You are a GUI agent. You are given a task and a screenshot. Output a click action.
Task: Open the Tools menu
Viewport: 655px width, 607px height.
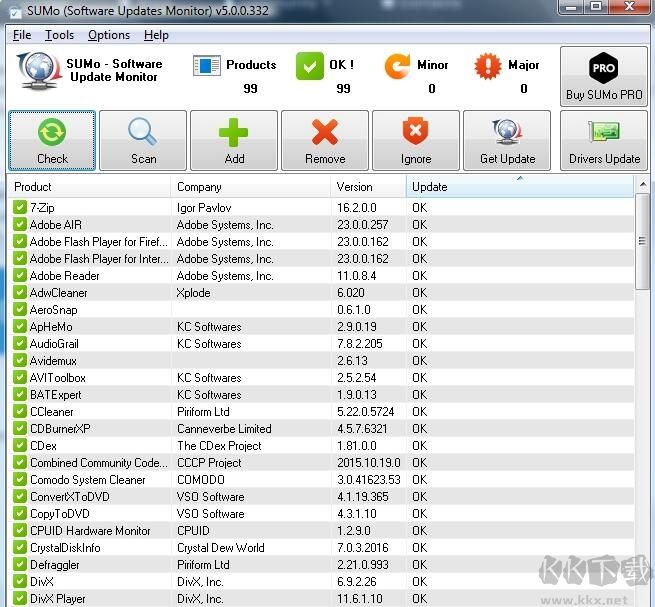coord(59,35)
